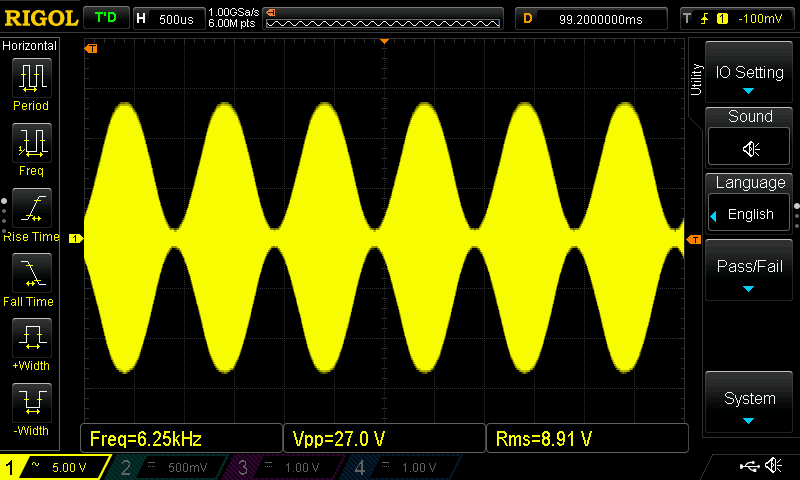
Task: Click the Language menu label
Action: click(x=750, y=182)
